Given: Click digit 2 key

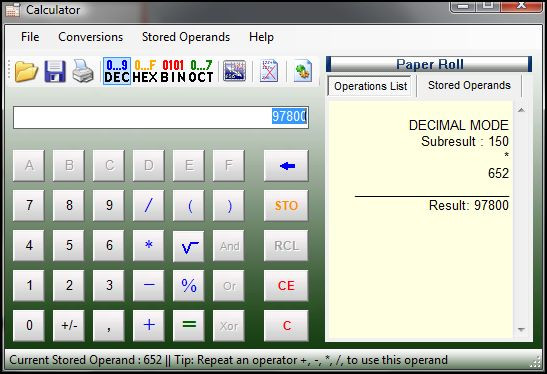Looking at the screenshot, I should 69,286.
